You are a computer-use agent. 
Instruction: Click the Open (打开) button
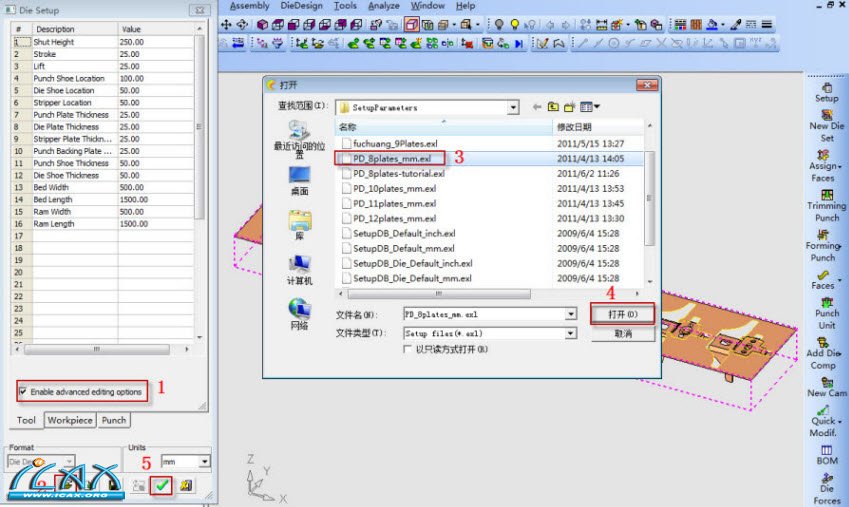[622, 314]
